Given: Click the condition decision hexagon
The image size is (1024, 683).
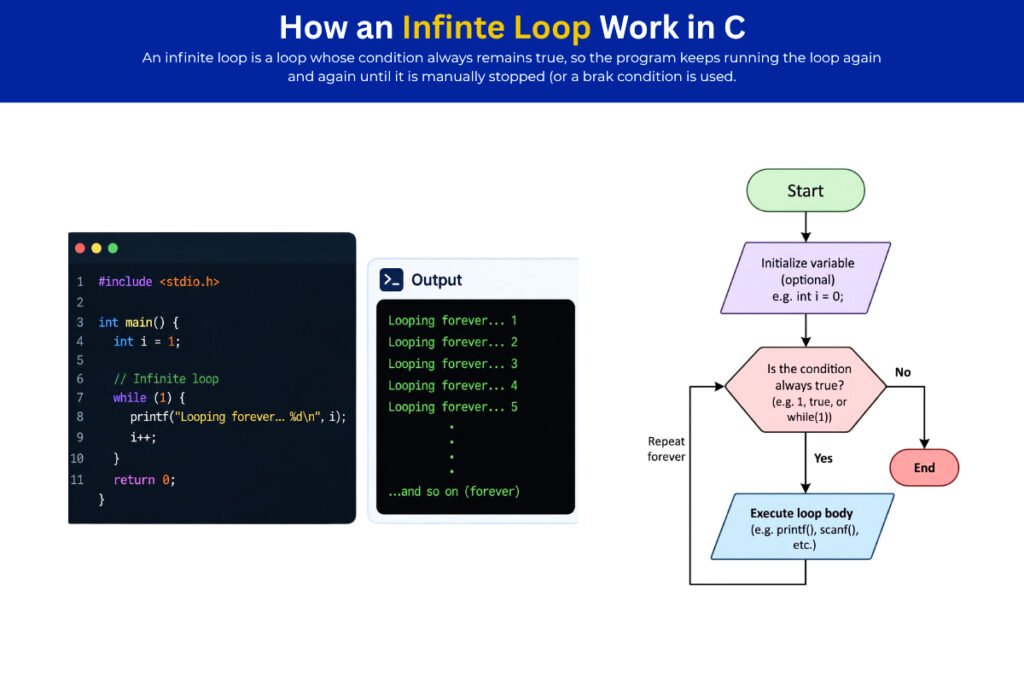Looking at the screenshot, I should (805, 390).
